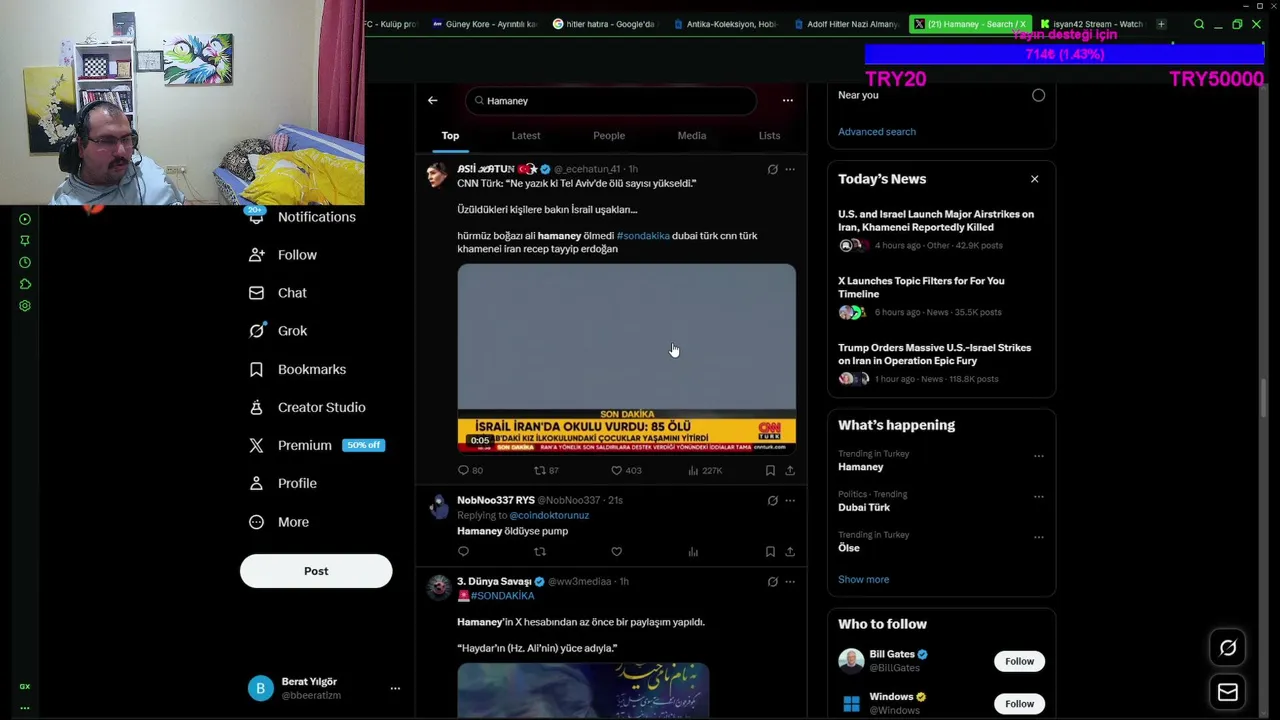This screenshot has width=1280, height=720.
Task: Open Grok in sidebar
Action: coord(278,331)
